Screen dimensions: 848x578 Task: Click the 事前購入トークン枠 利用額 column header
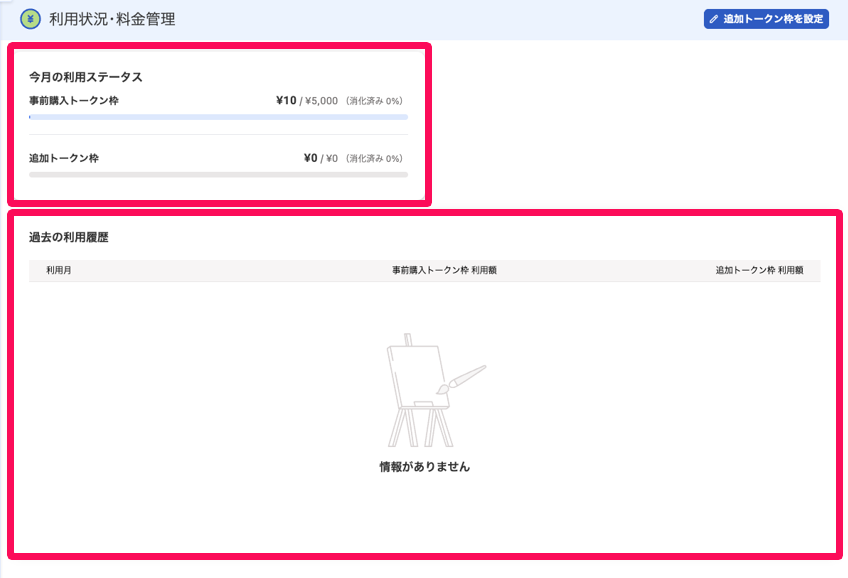[444, 270]
